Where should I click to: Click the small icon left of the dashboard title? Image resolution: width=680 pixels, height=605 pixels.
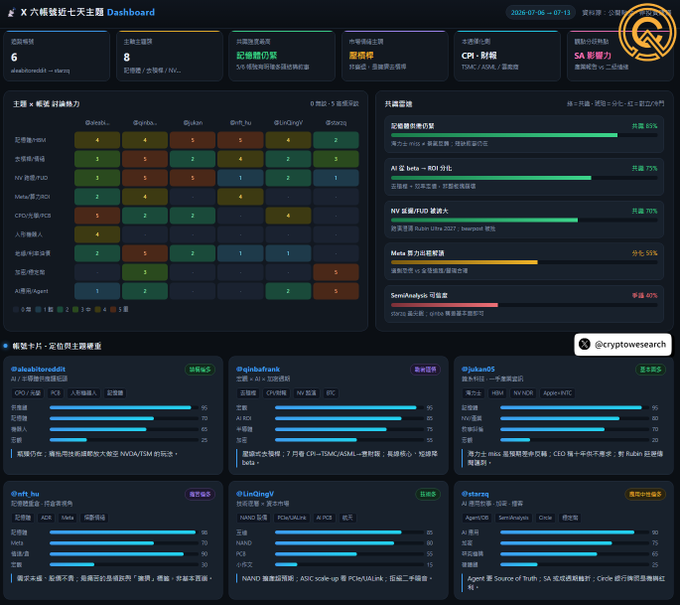12,13
